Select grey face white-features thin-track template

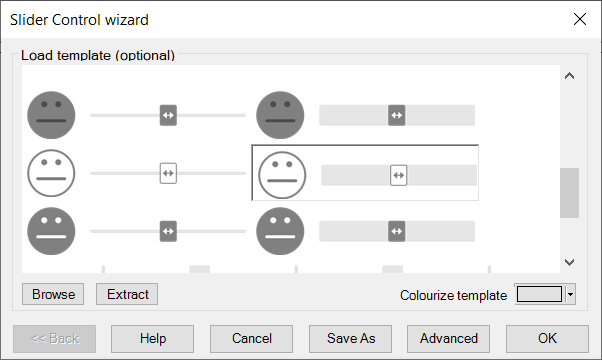[137, 231]
